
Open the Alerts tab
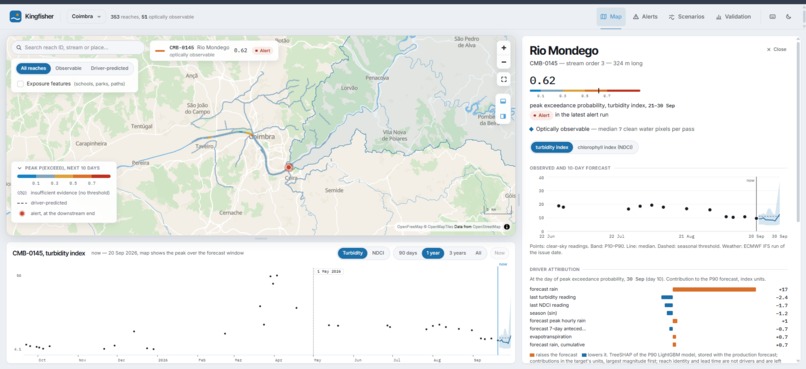(x=645, y=16)
